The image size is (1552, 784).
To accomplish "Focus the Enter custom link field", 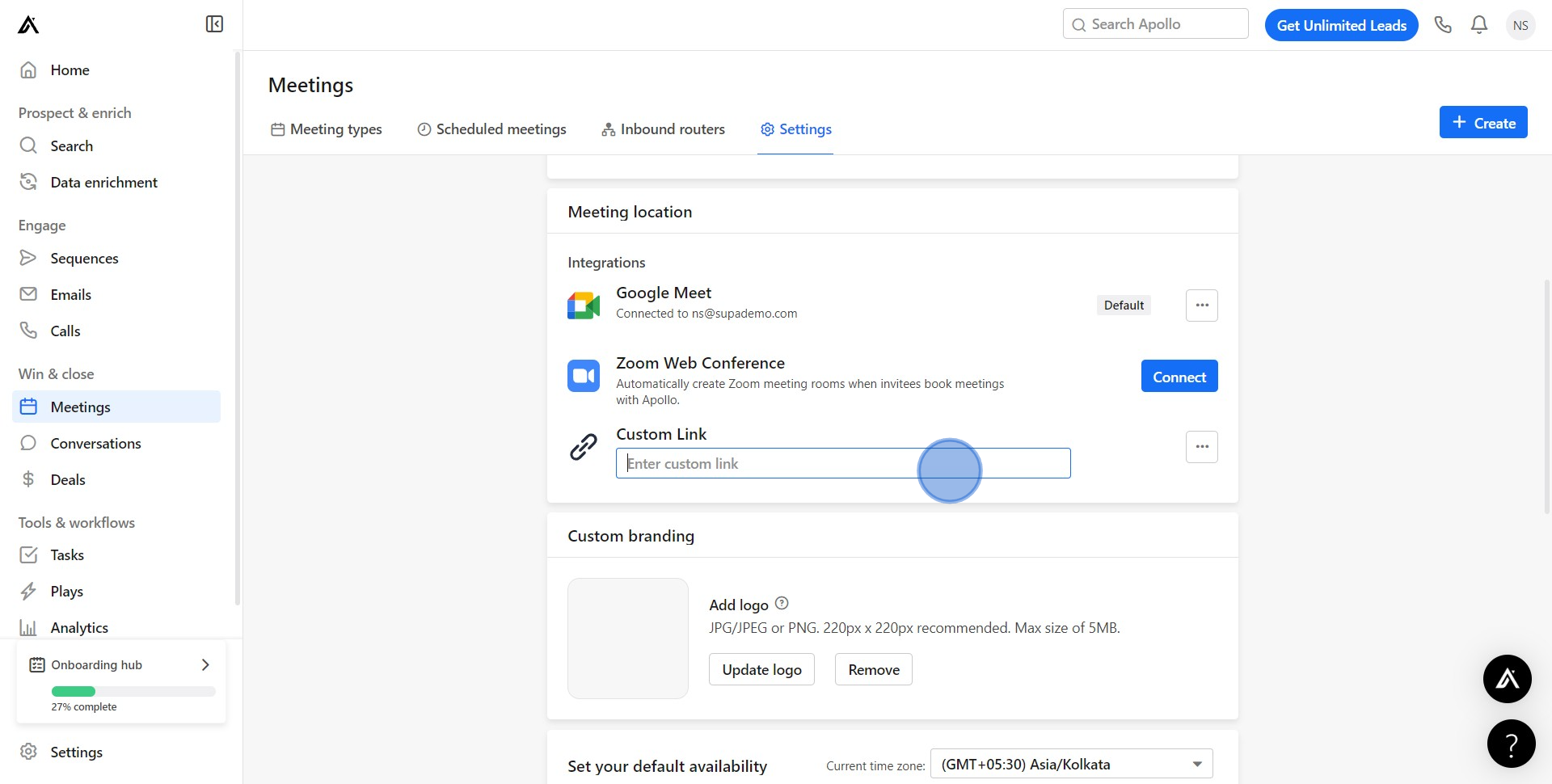I will 843,463.
